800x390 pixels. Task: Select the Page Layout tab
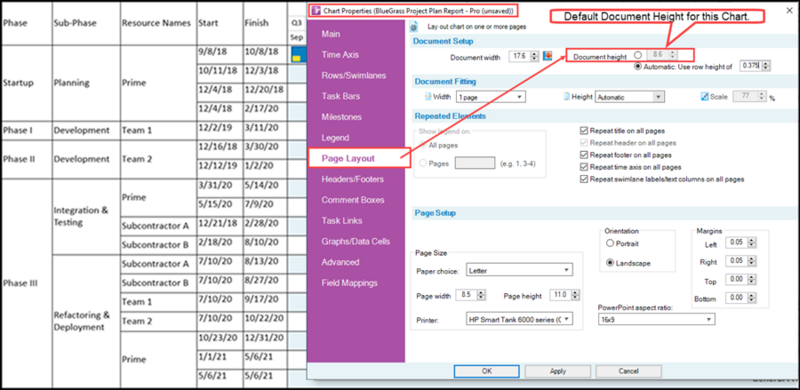click(359, 158)
